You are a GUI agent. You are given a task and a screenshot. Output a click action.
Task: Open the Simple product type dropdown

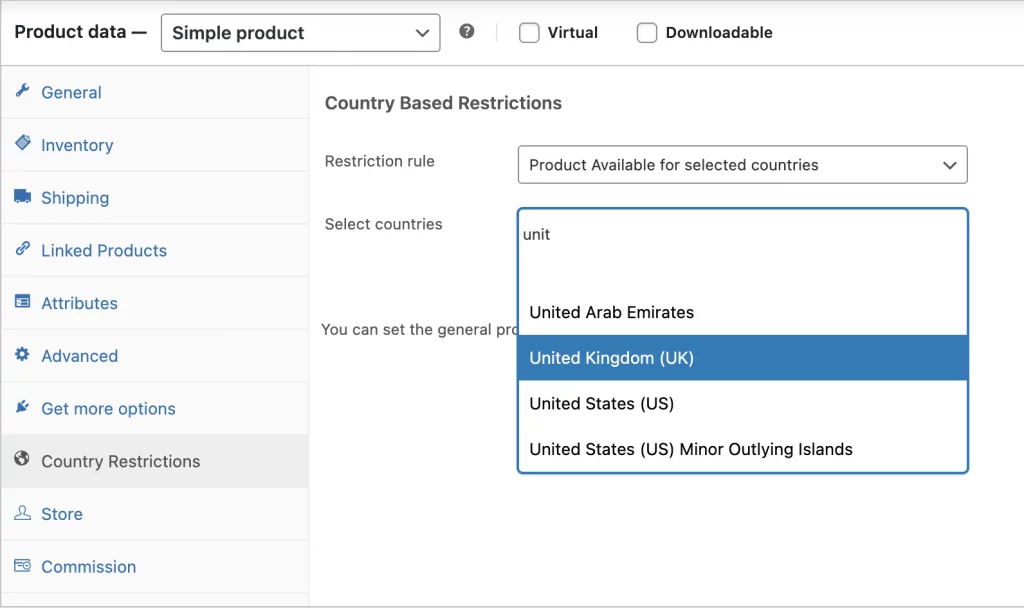[x=300, y=33]
